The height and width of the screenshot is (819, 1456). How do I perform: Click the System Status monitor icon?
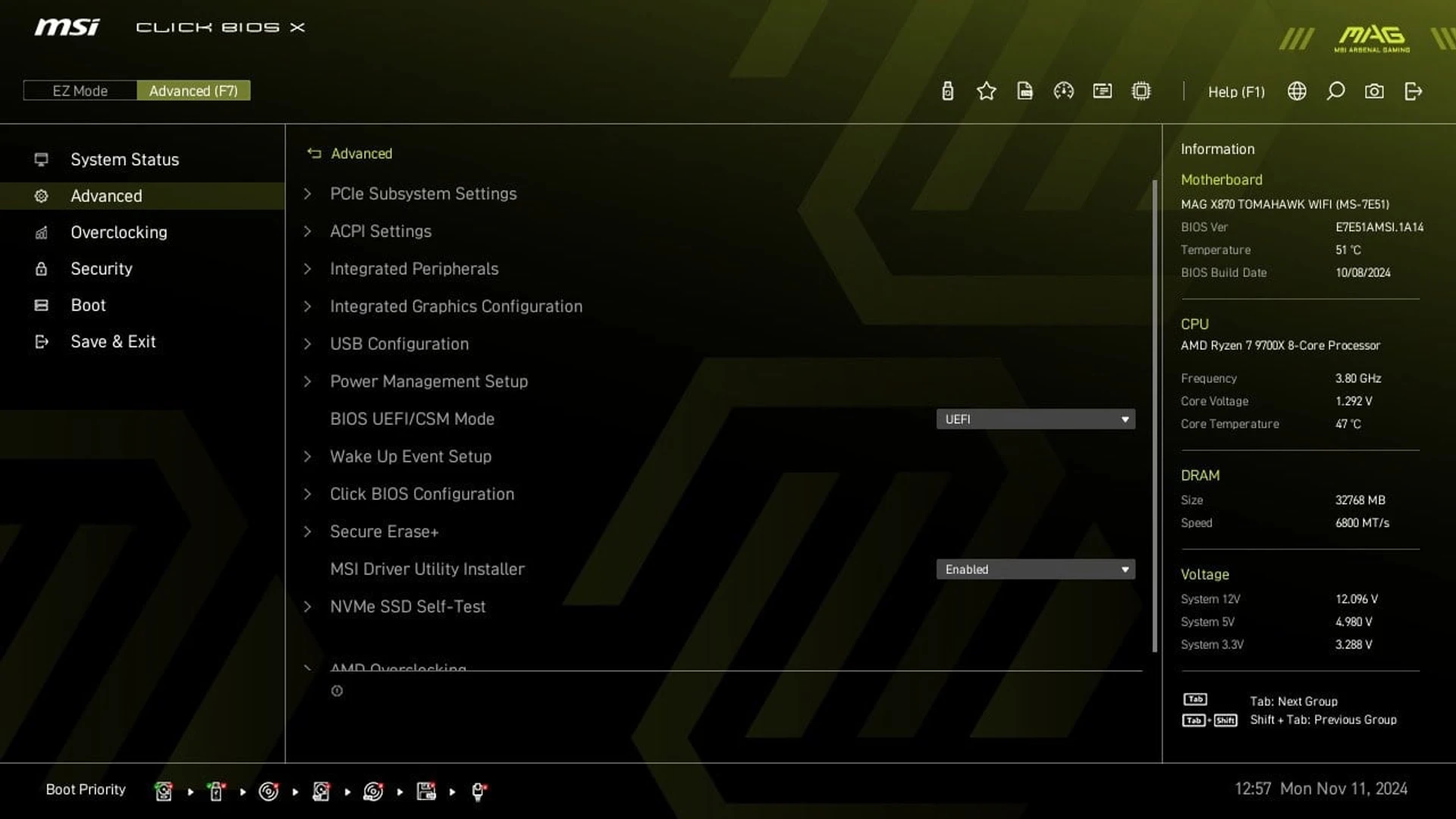pos(41,159)
